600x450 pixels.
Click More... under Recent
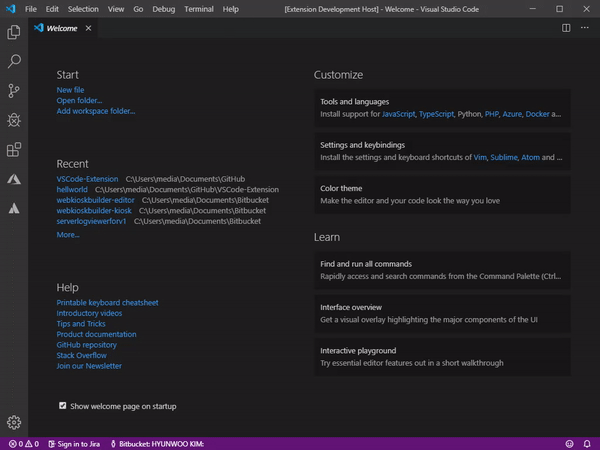coord(68,235)
